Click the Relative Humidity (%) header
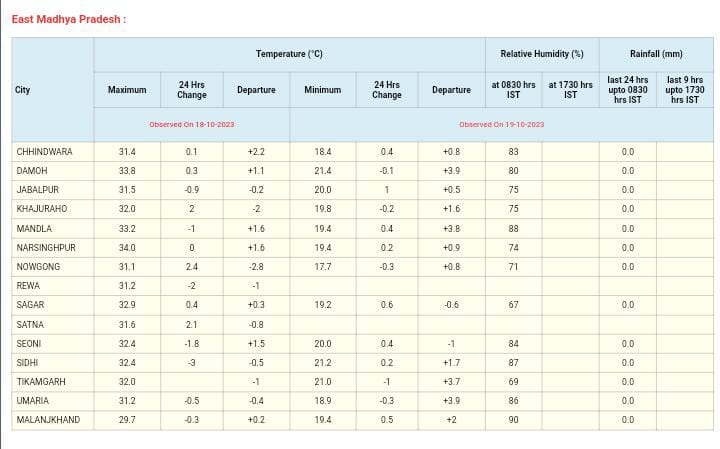The width and height of the screenshot is (720, 449). pyautogui.click(x=542, y=54)
